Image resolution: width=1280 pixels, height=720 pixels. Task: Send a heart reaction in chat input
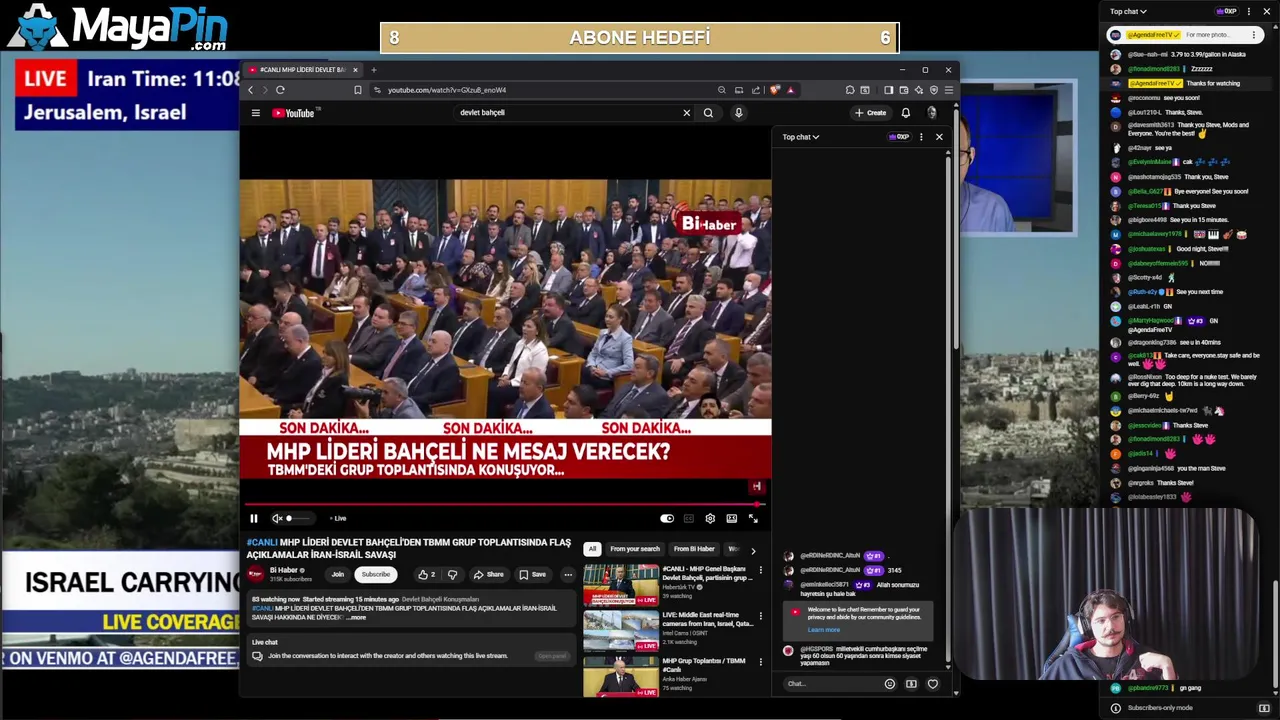[933, 684]
